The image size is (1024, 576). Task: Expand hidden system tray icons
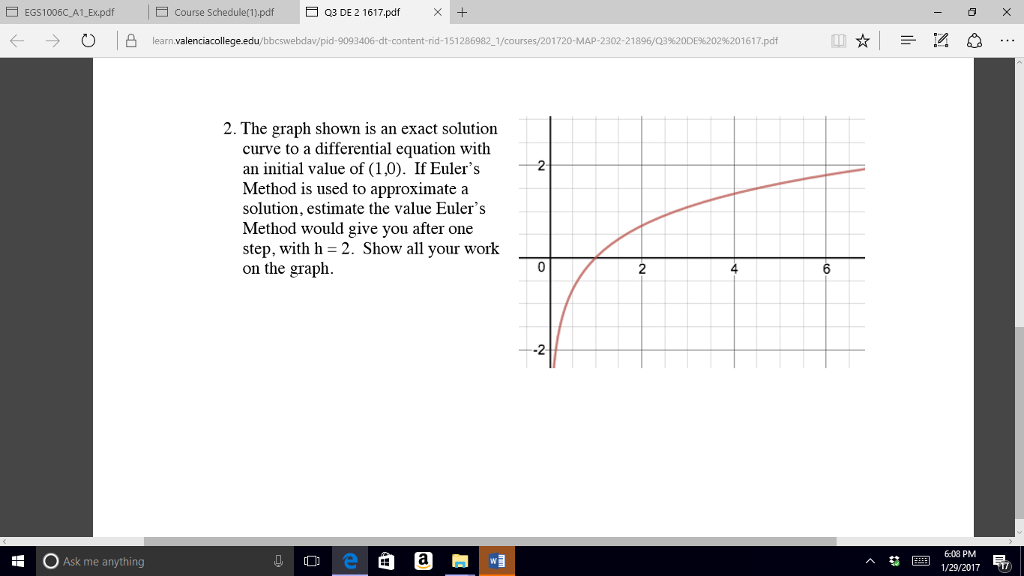[x=870, y=561]
